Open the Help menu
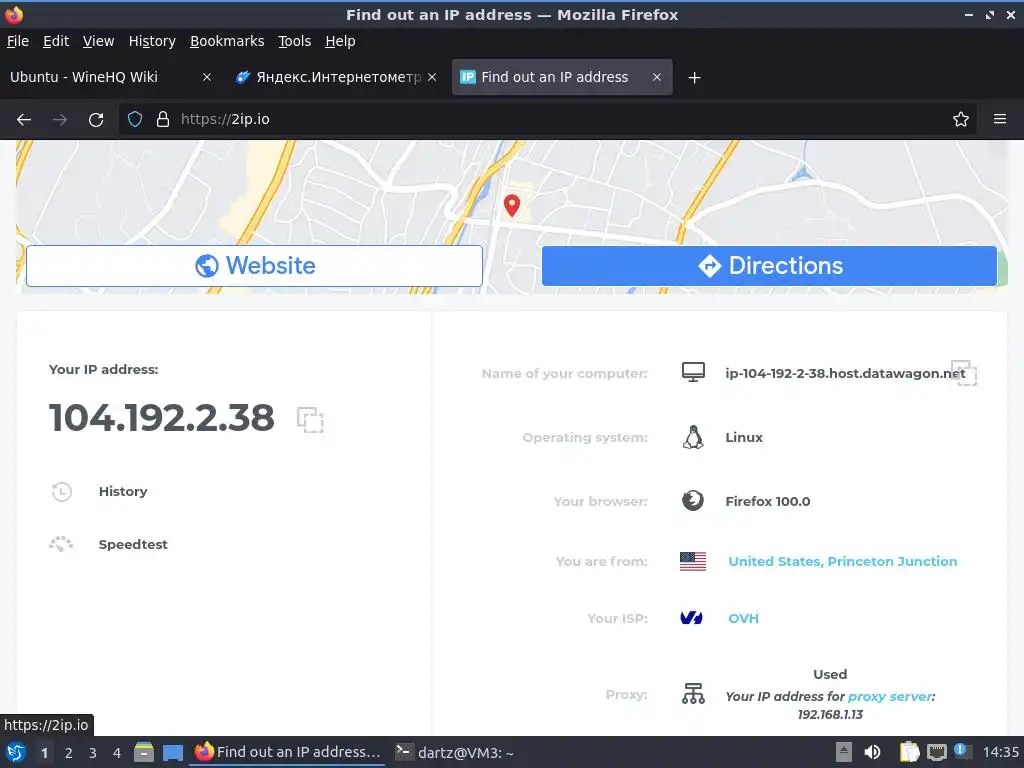Screen dimensions: 1024x768 [340, 41]
